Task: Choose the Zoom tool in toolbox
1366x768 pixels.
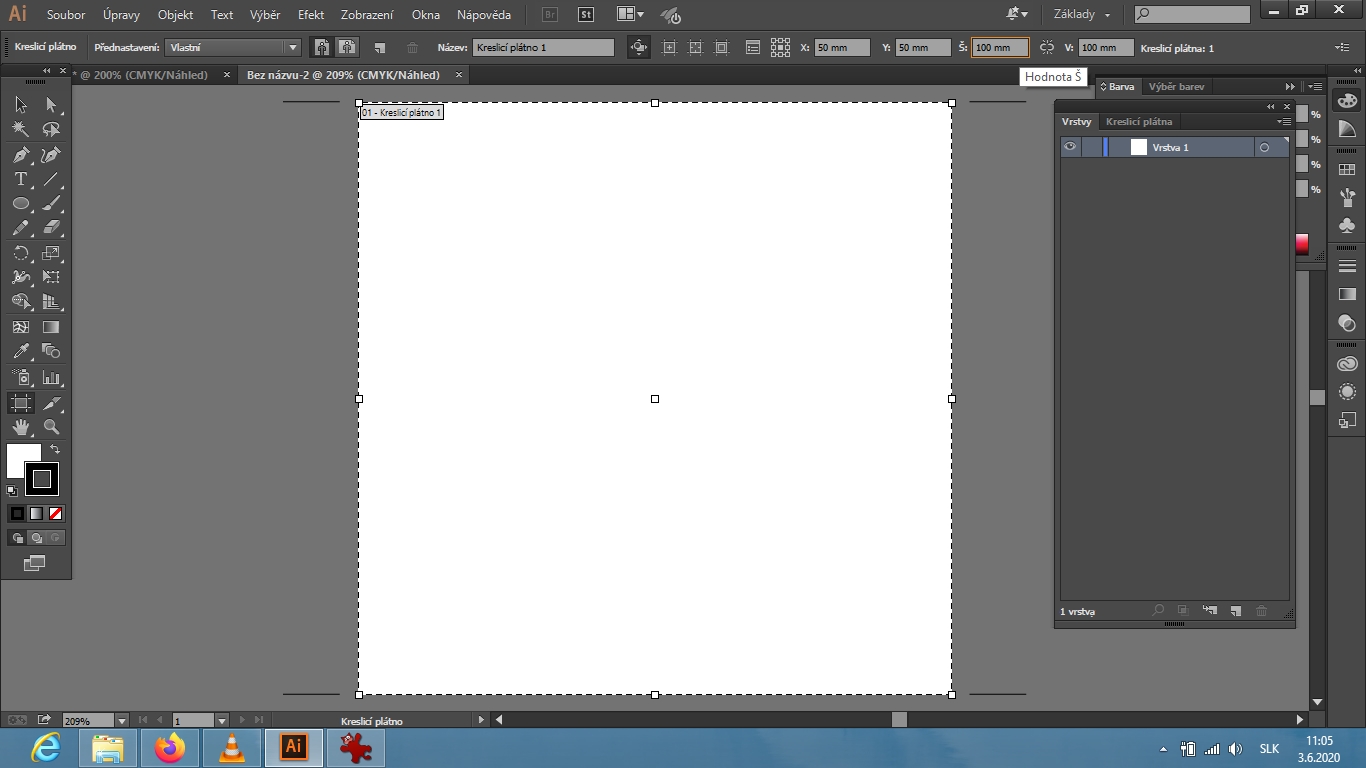Action: 51,428
